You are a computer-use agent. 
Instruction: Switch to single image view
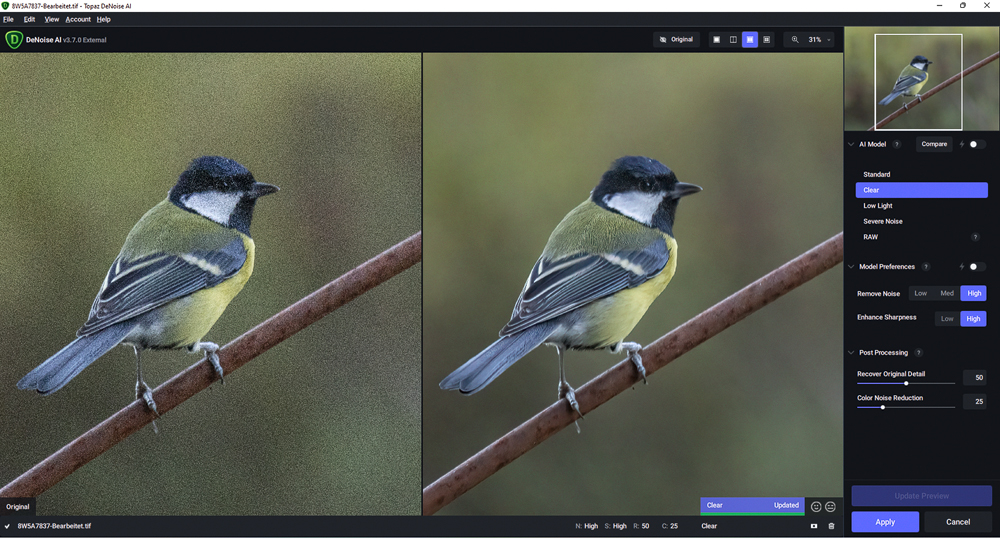716,40
